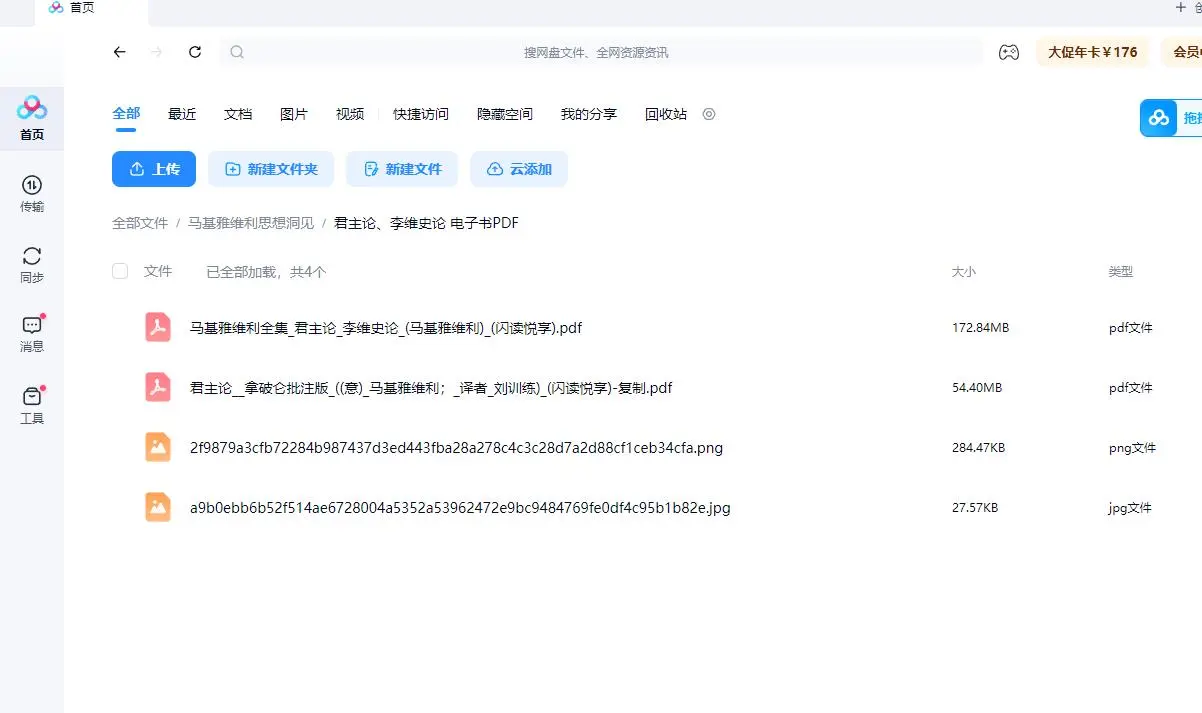Image resolution: width=1202 pixels, height=713 pixels.
Task: Click the game controller icon near search bar
Action: click(x=1009, y=52)
